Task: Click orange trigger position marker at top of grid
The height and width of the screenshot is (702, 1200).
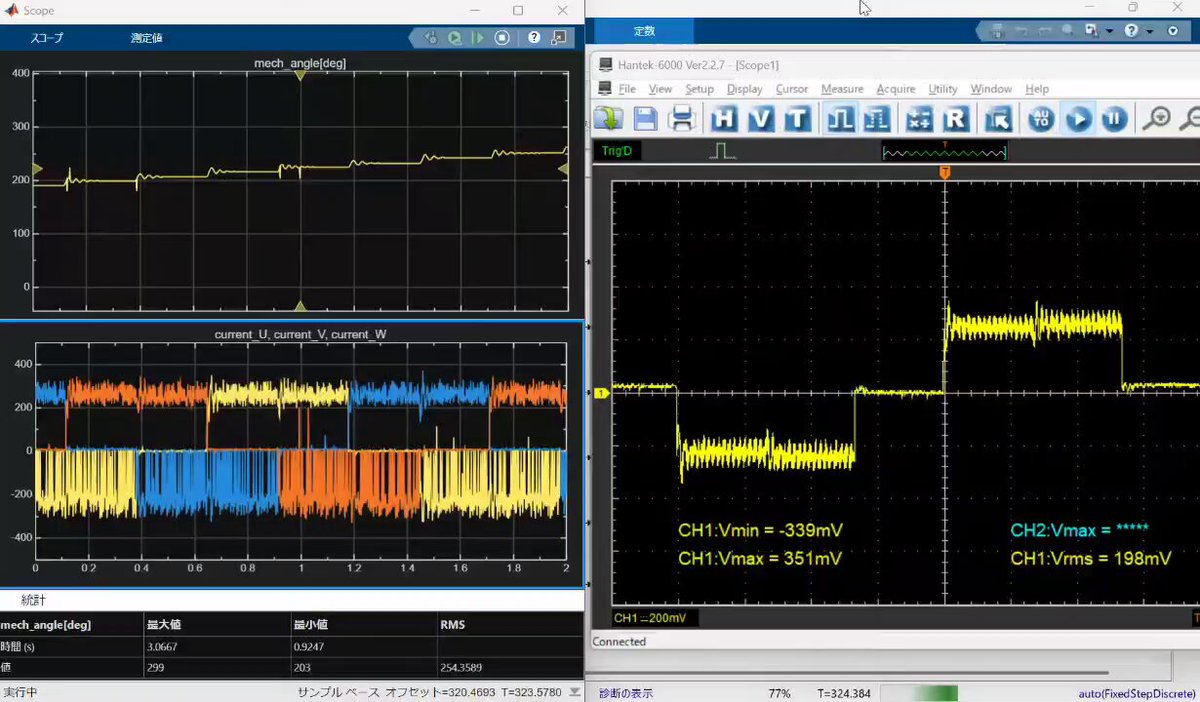Action: point(945,173)
